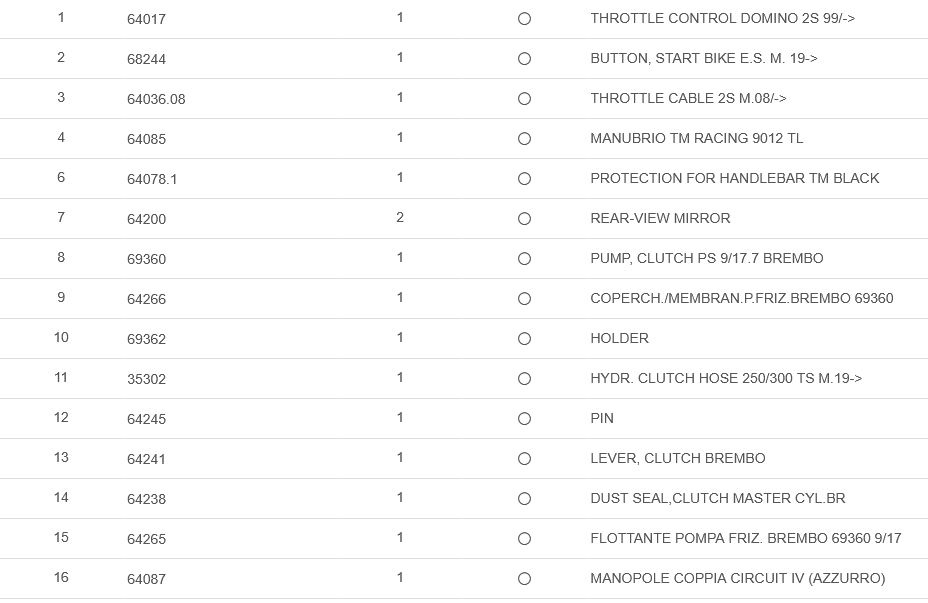Click part number 68244

146,59
